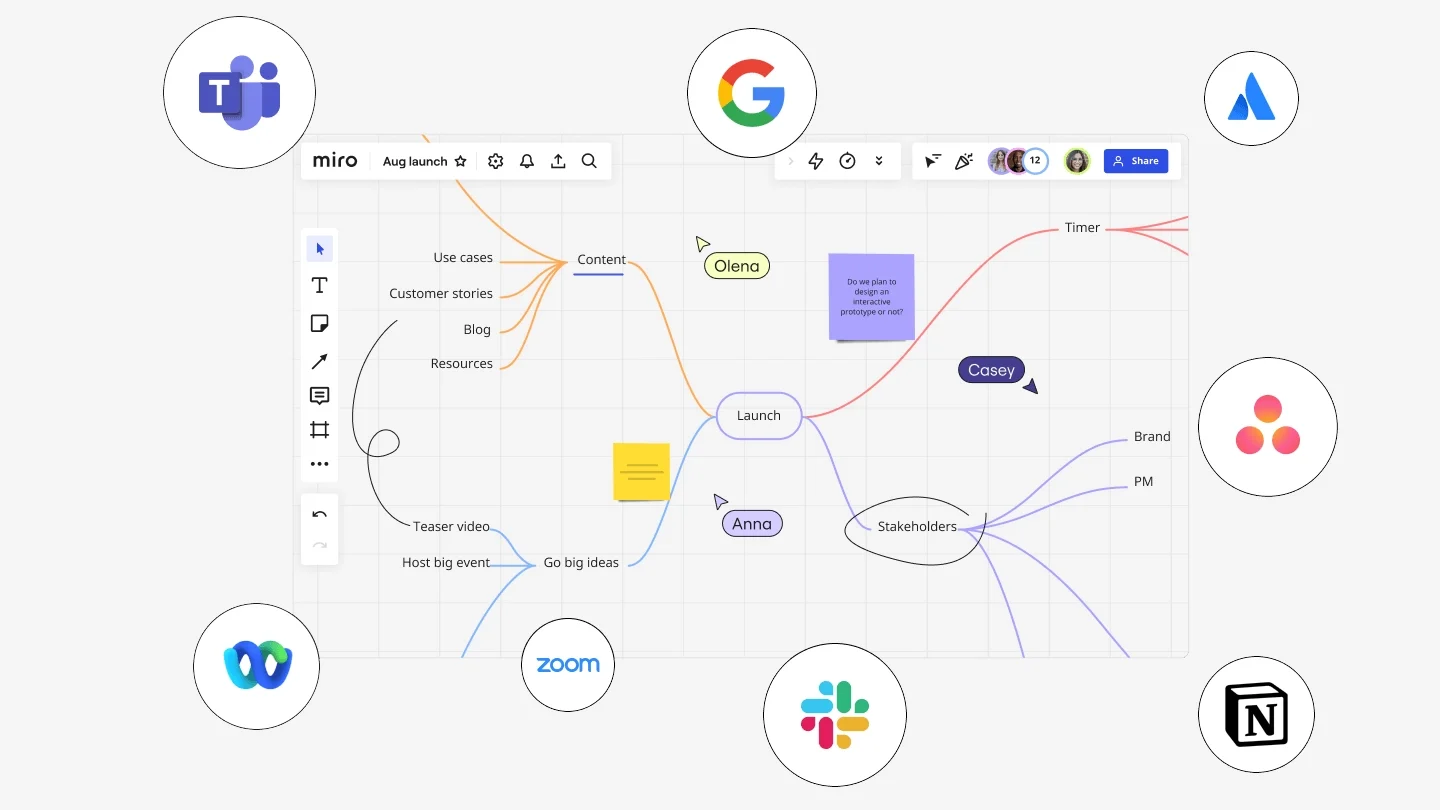Screen dimensions: 1440x810
Task: Open the miro logo home
Action: coord(335,160)
